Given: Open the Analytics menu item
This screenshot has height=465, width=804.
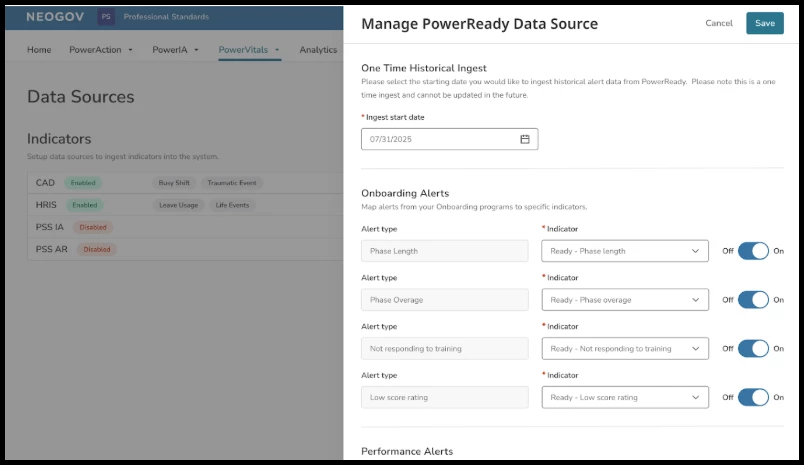Looking at the screenshot, I should tap(318, 50).
